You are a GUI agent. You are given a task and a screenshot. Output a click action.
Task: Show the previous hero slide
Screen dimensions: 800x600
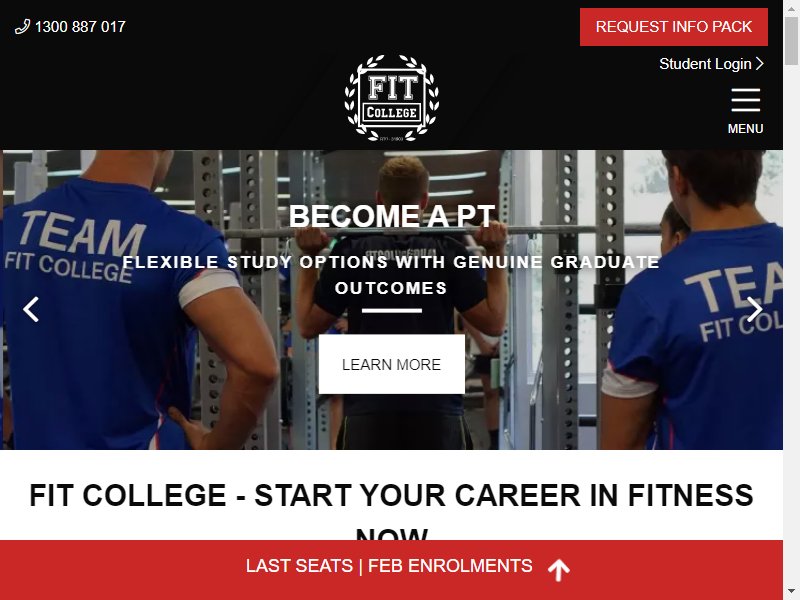pos(31,309)
